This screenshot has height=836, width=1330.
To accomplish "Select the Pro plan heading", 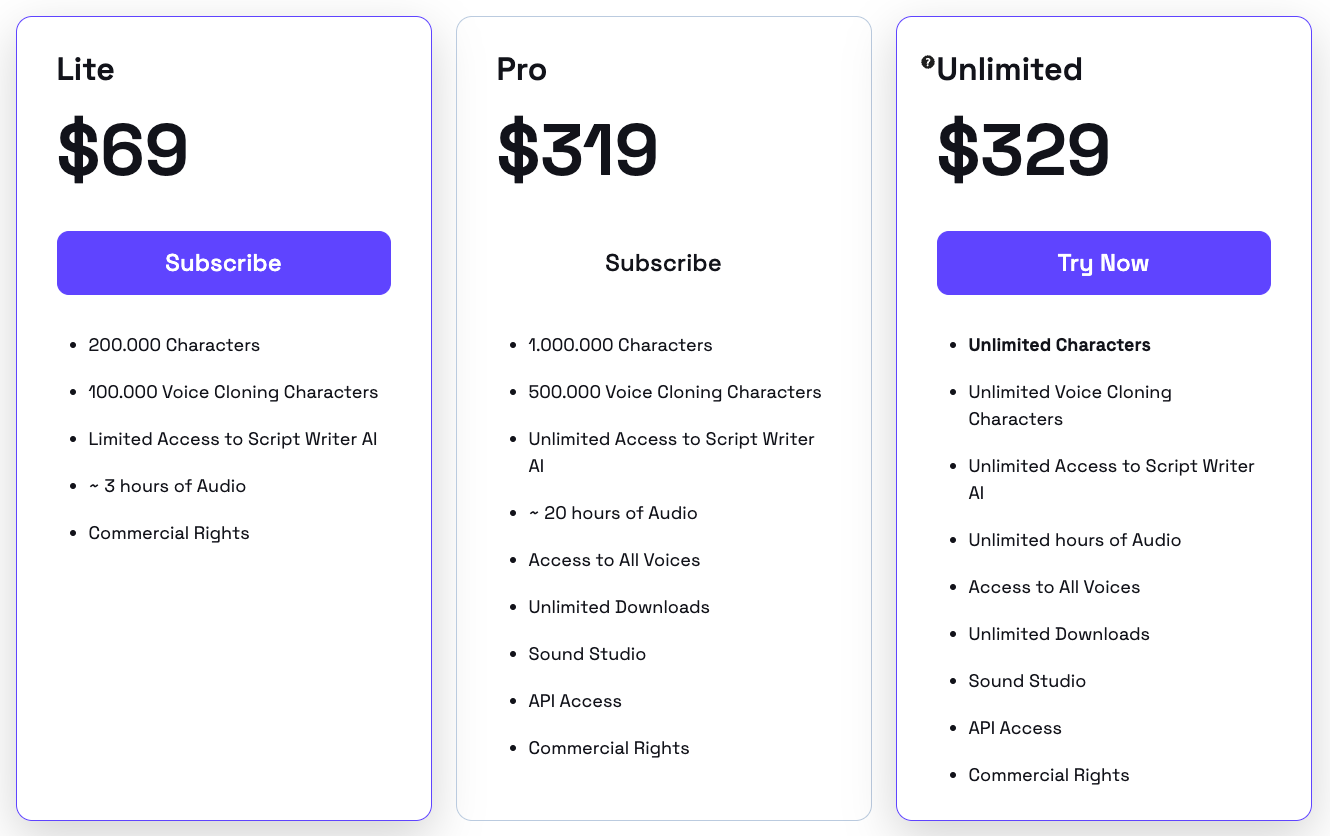I will 522,69.
